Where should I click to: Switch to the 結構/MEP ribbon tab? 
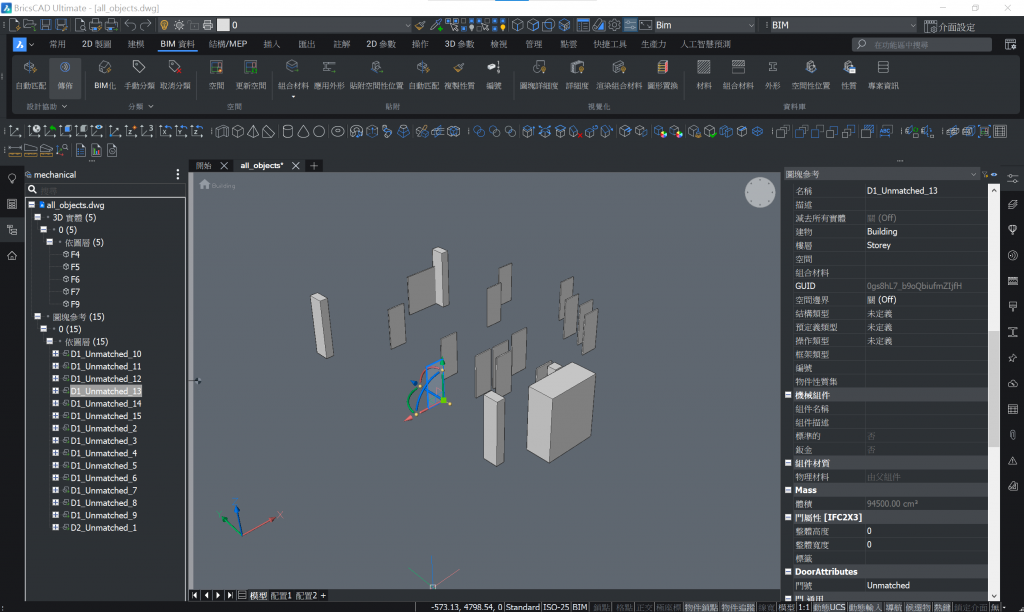(227, 45)
